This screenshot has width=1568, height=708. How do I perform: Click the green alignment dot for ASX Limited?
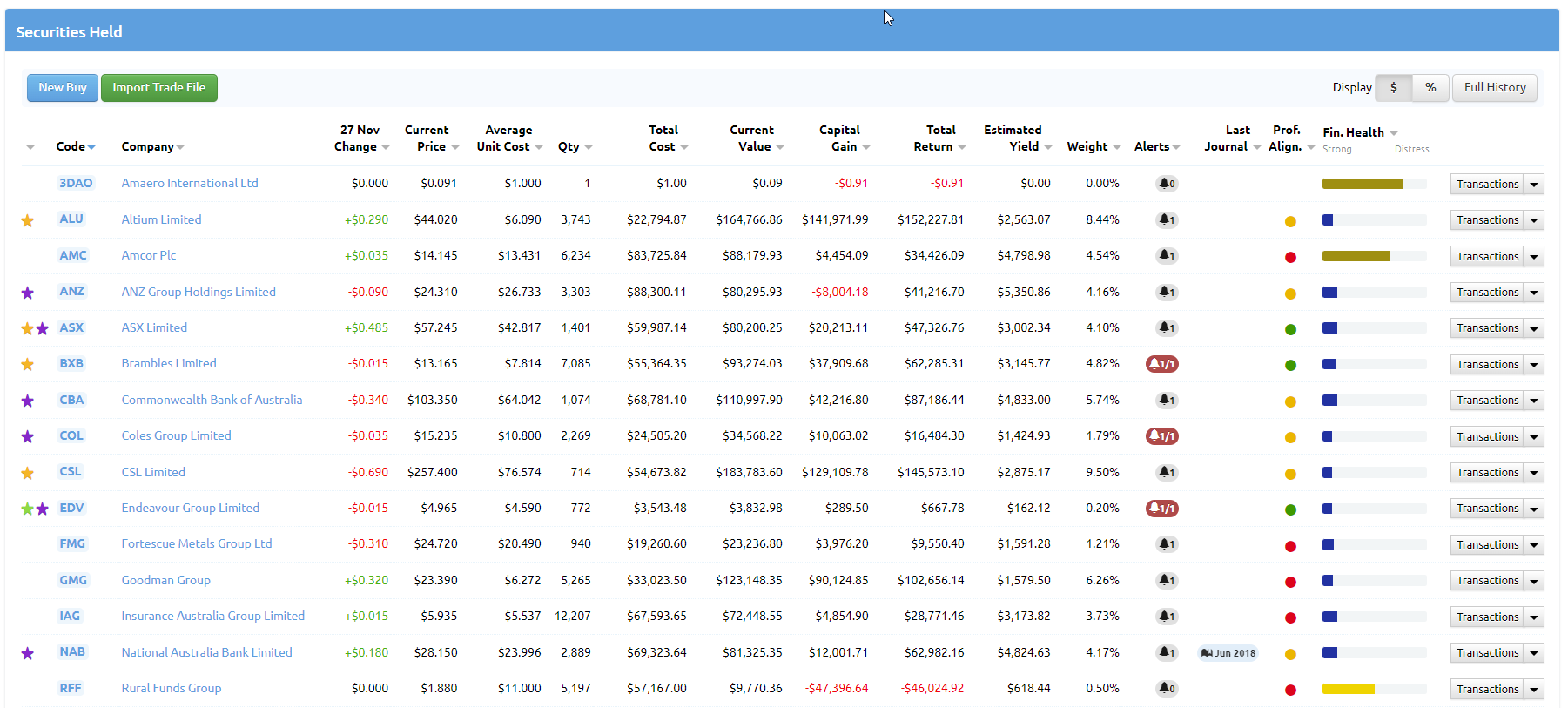[x=1290, y=329]
